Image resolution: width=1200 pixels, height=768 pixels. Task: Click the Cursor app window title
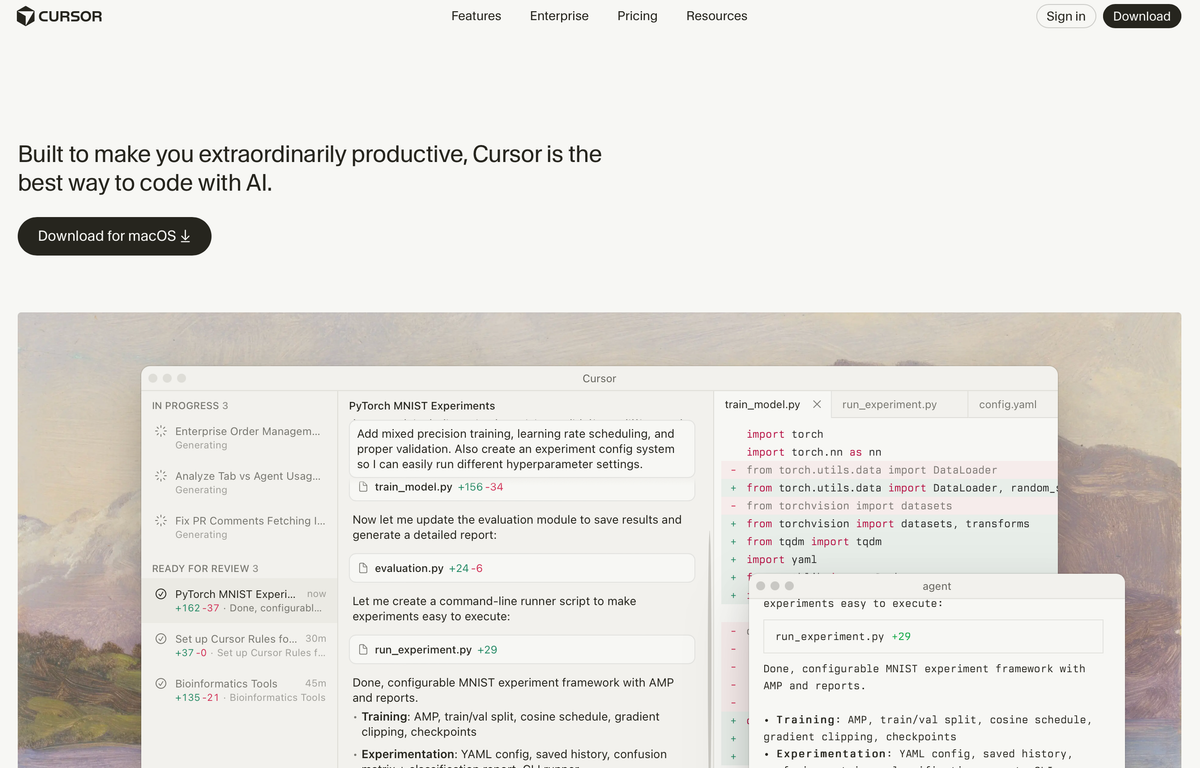click(x=599, y=378)
